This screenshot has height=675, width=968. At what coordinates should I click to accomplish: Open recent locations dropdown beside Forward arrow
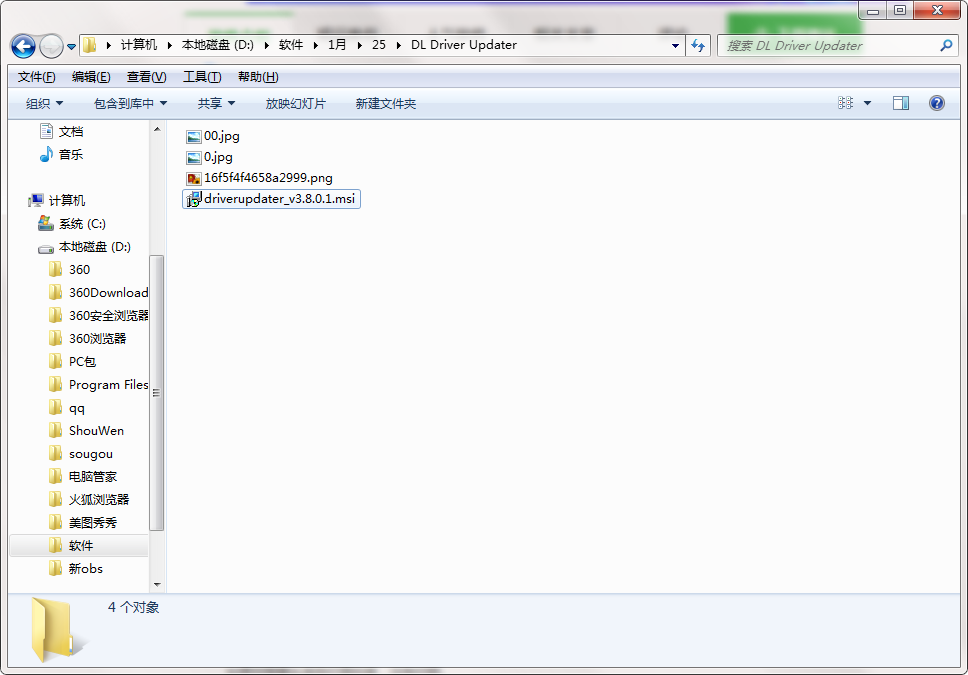point(72,46)
